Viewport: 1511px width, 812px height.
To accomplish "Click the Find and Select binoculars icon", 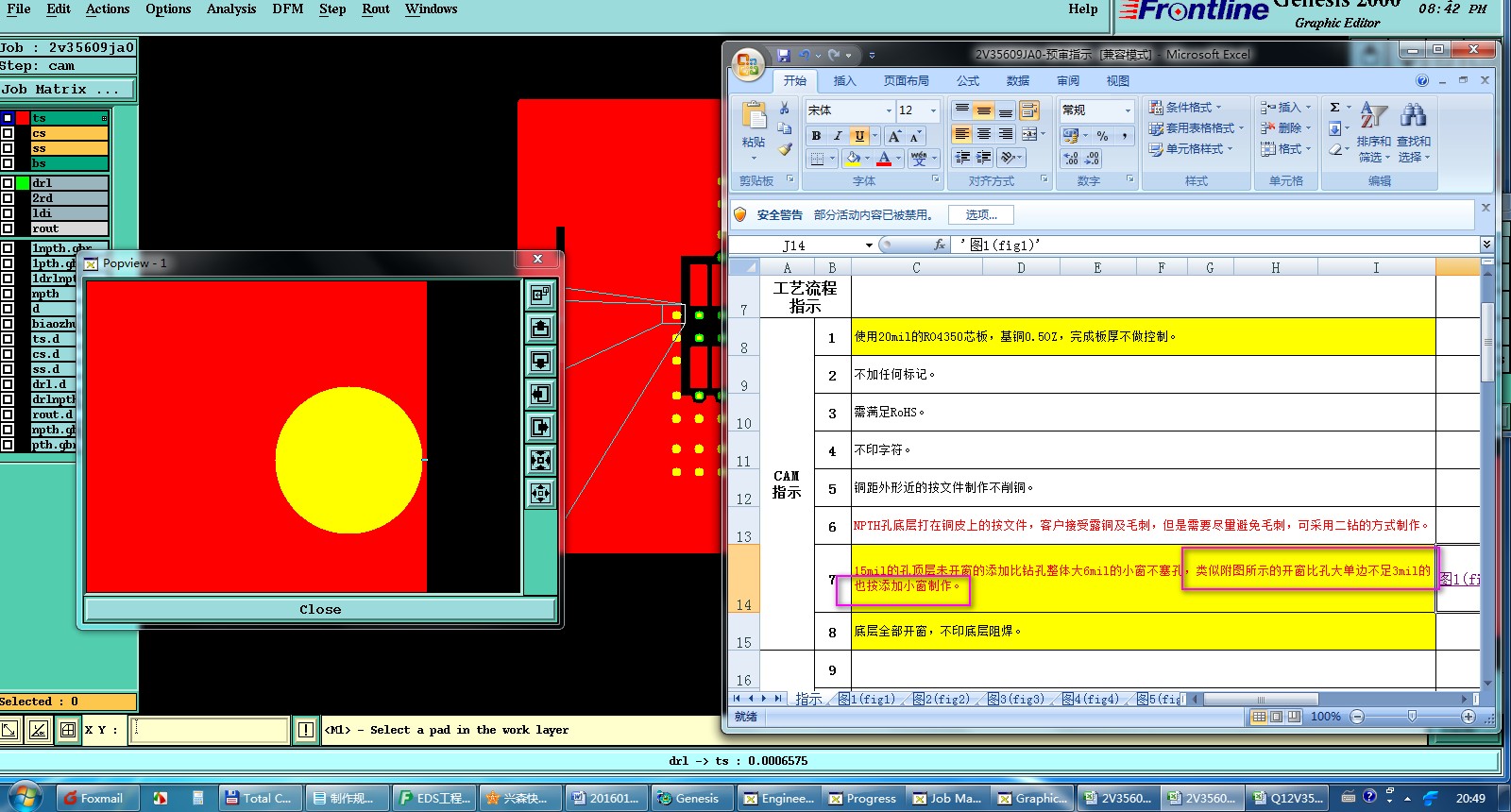I will point(1414,116).
